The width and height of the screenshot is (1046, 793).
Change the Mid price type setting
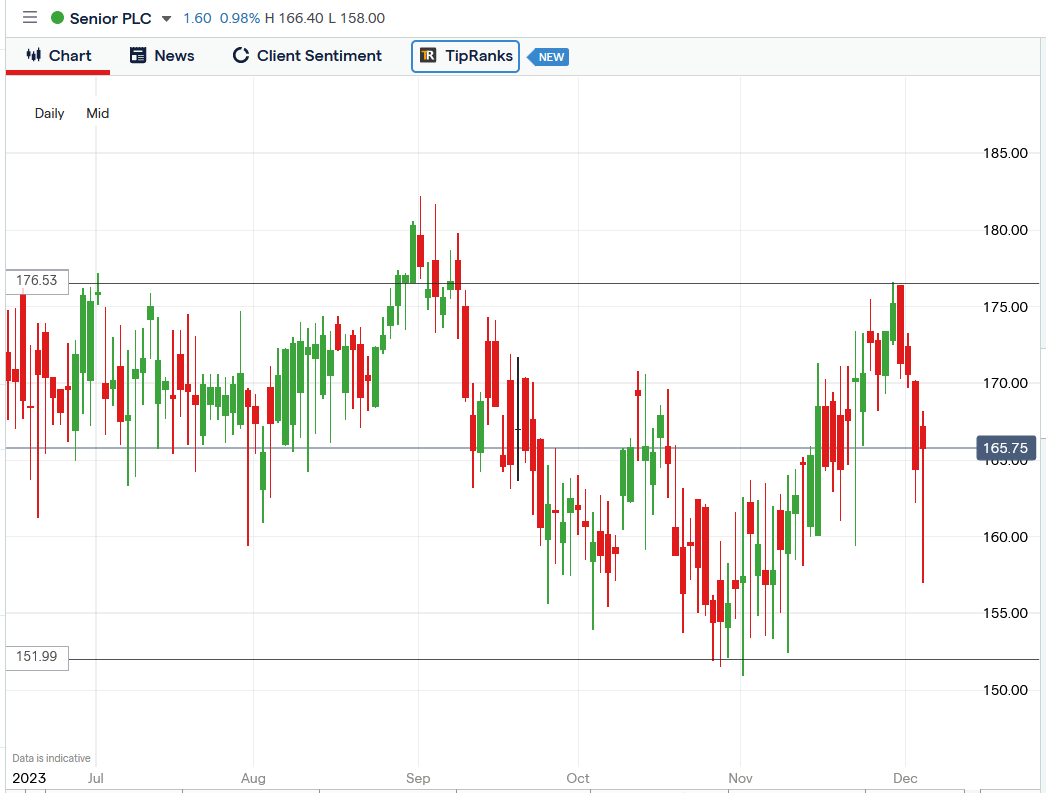click(97, 113)
